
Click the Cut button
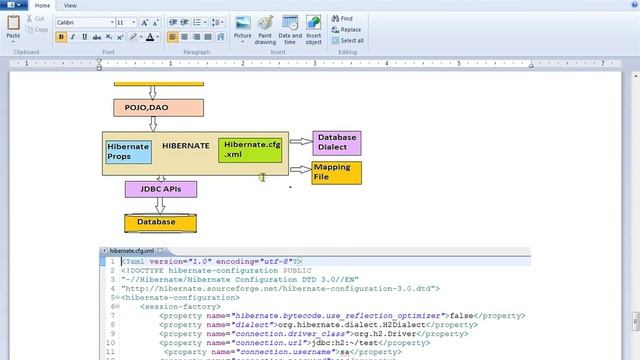(36, 18)
